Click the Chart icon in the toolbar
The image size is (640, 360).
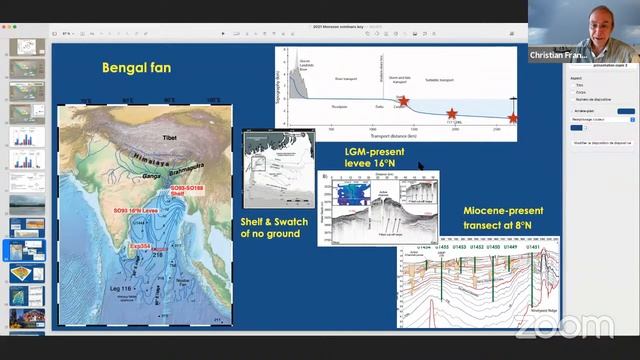click(377, 34)
